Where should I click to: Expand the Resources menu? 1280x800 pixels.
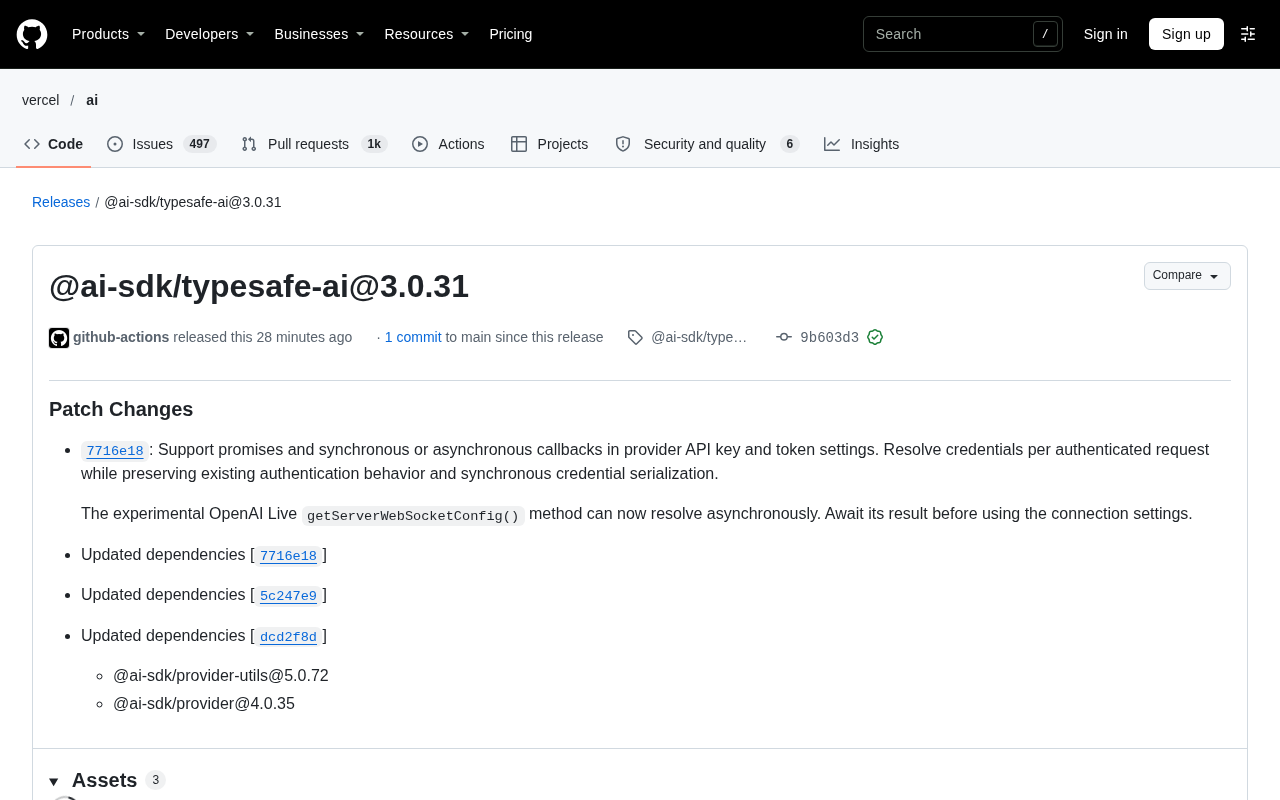point(426,34)
